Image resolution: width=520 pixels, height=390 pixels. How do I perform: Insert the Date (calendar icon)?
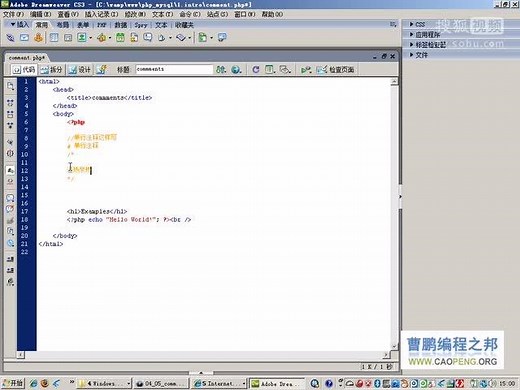tap(120, 38)
